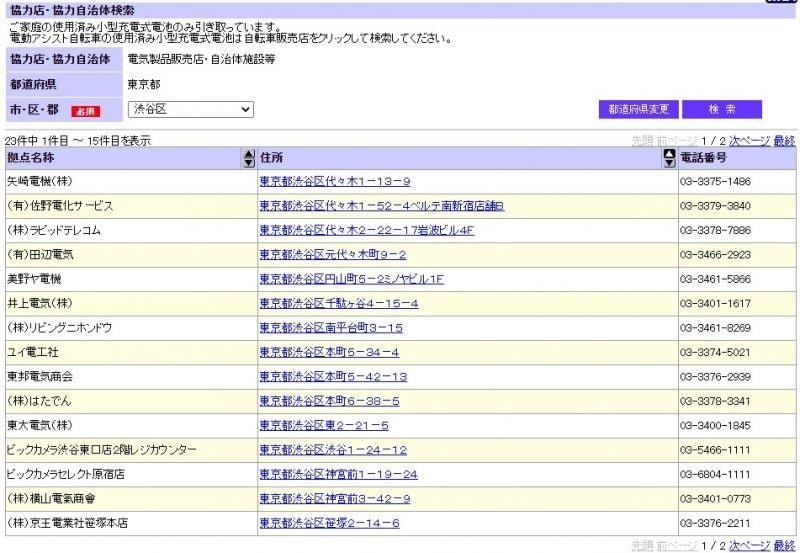Go to 次ページ in the bottom pagination

click(749, 546)
